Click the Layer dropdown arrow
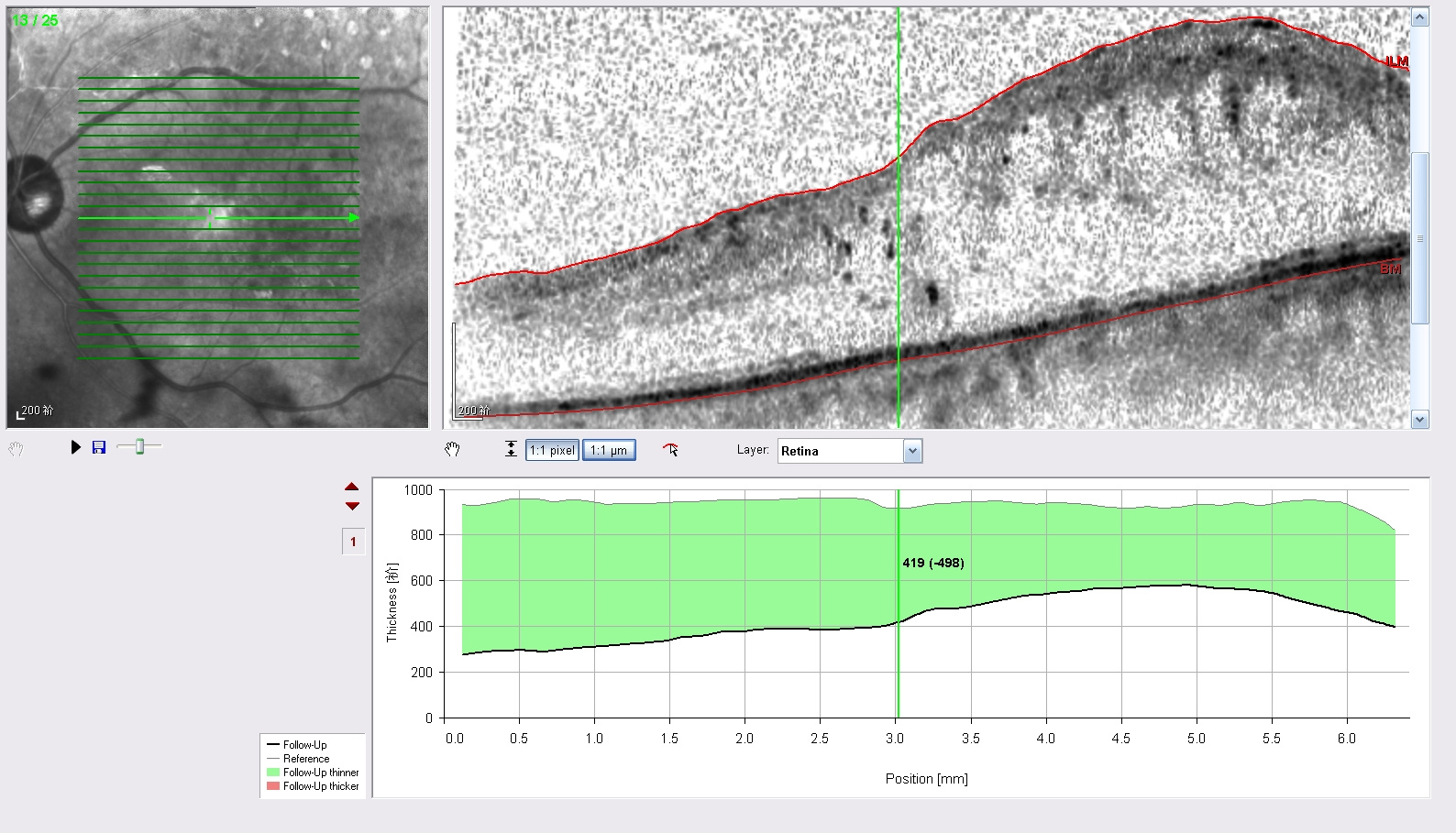 [x=912, y=451]
